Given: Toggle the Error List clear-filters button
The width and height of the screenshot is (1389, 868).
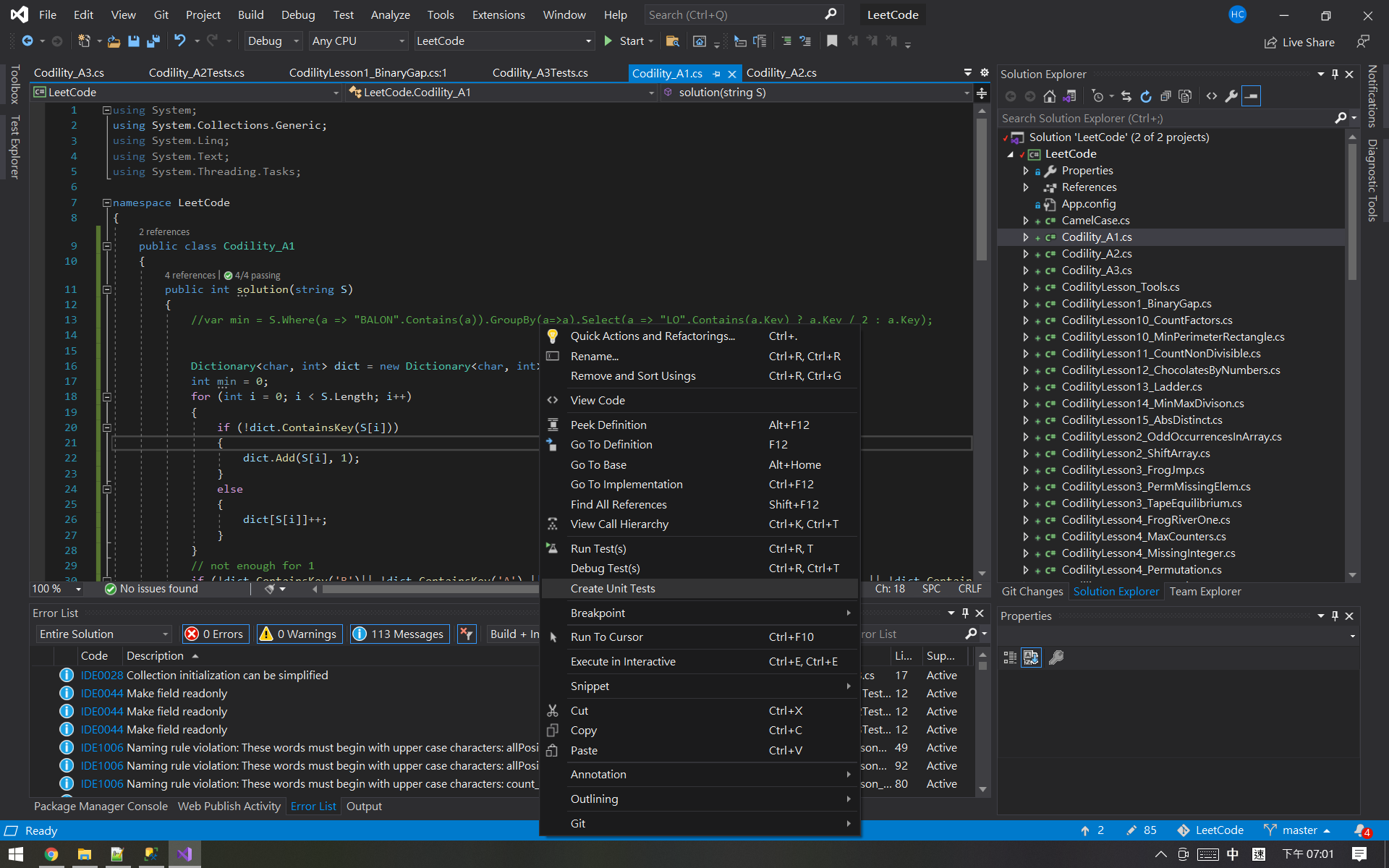Looking at the screenshot, I should point(467,634).
